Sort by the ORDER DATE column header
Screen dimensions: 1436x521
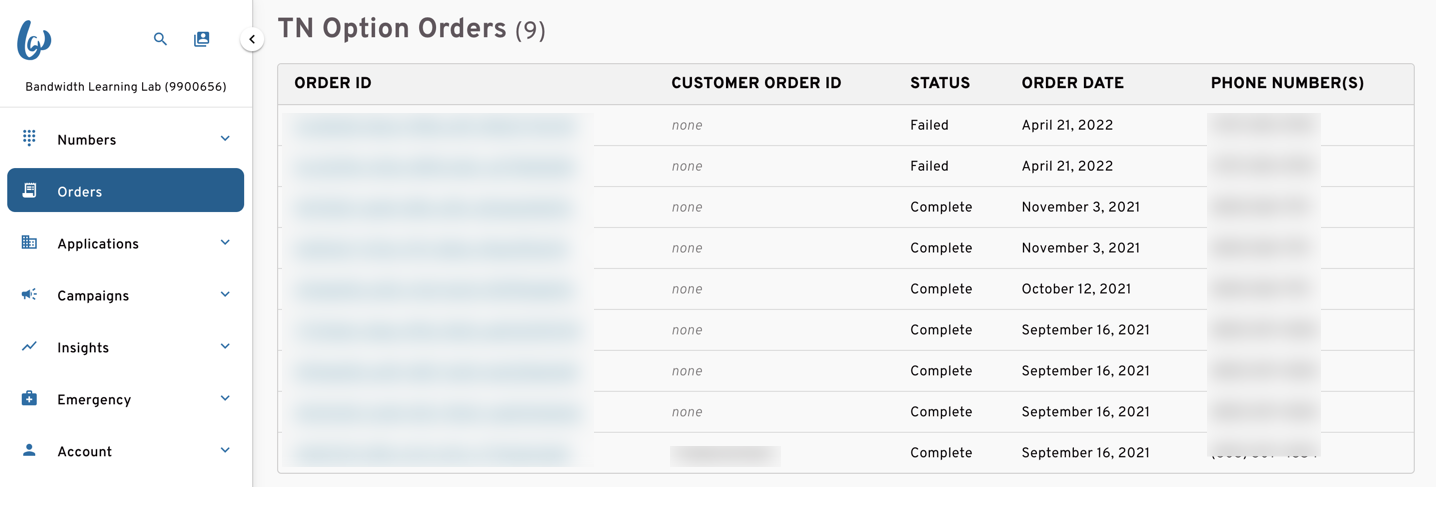tap(1072, 84)
